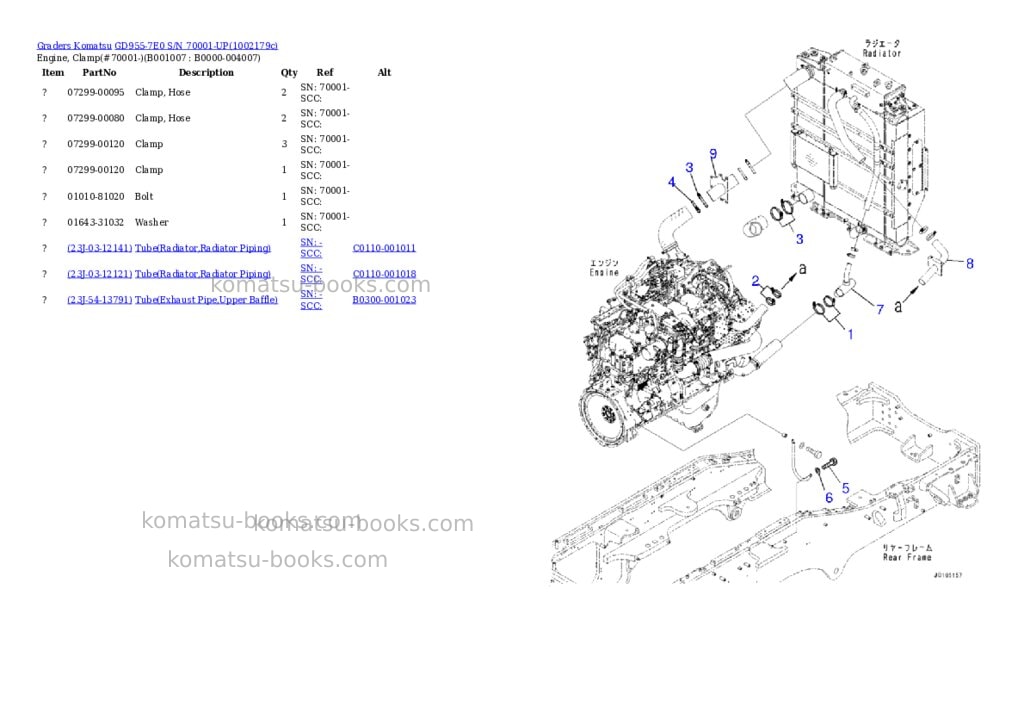
Task: Select part number 01010-81020
Action: click(96, 197)
